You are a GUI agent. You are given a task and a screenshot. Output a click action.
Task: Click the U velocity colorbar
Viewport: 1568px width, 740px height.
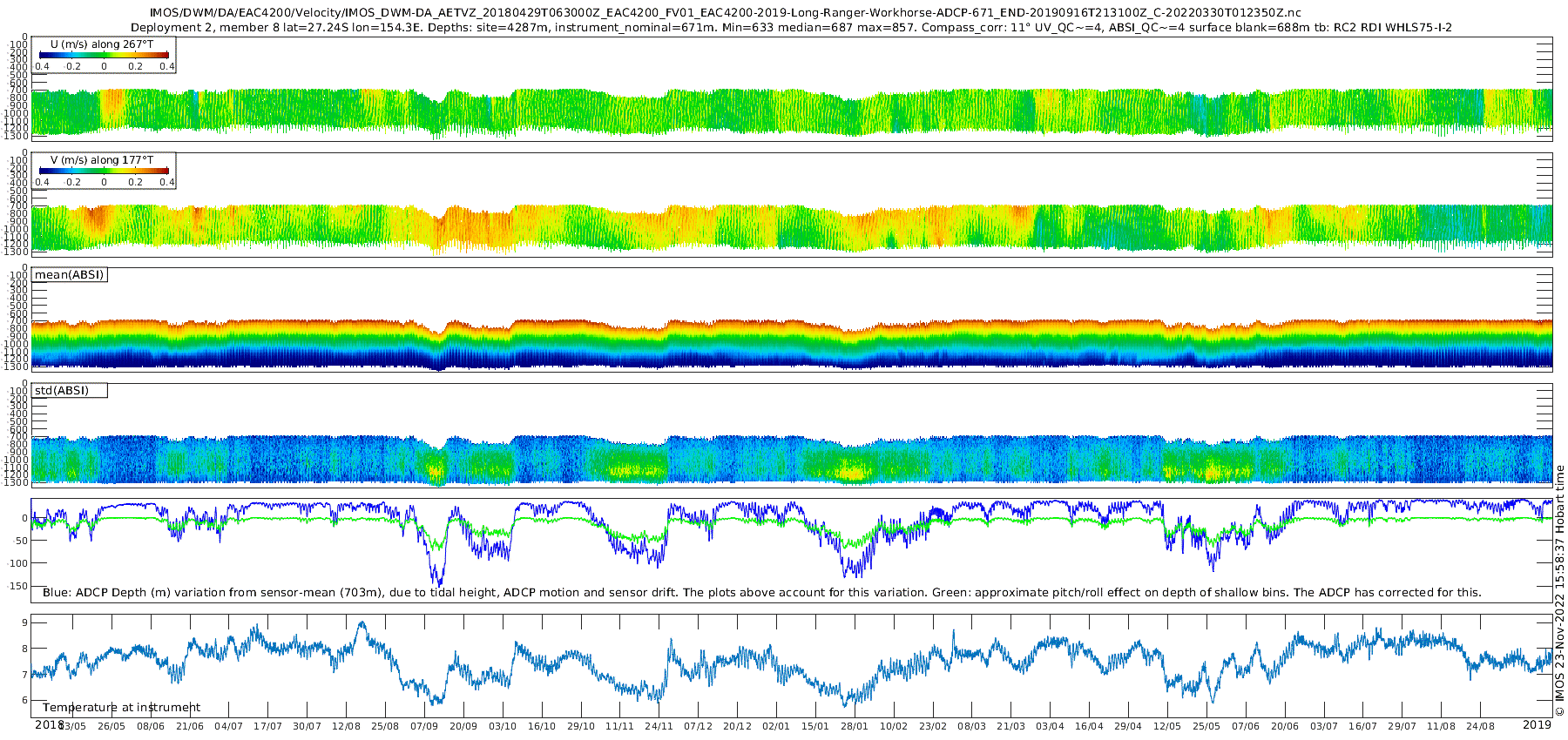click(x=104, y=56)
